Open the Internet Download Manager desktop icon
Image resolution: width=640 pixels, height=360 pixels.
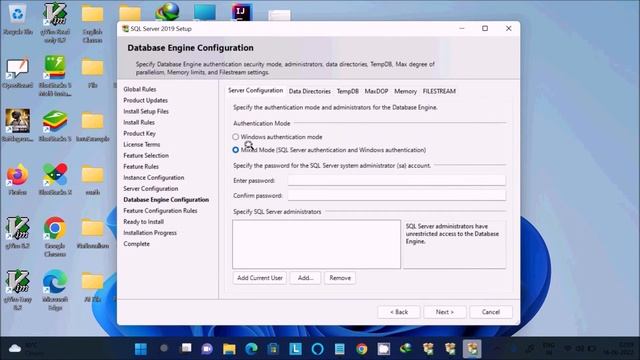click(167, 11)
